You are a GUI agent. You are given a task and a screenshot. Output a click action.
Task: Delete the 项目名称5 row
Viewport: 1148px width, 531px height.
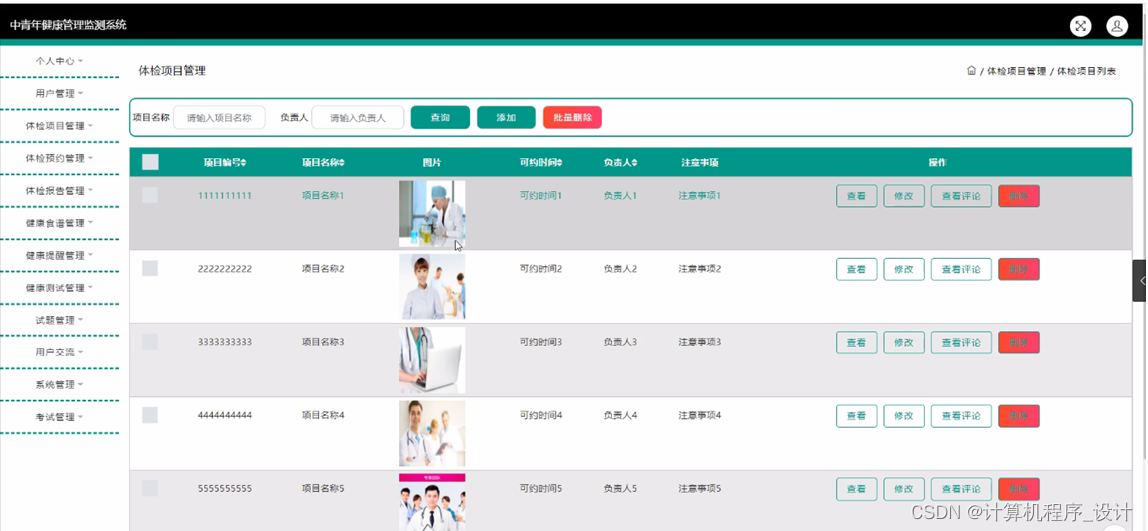pyautogui.click(x=1018, y=489)
